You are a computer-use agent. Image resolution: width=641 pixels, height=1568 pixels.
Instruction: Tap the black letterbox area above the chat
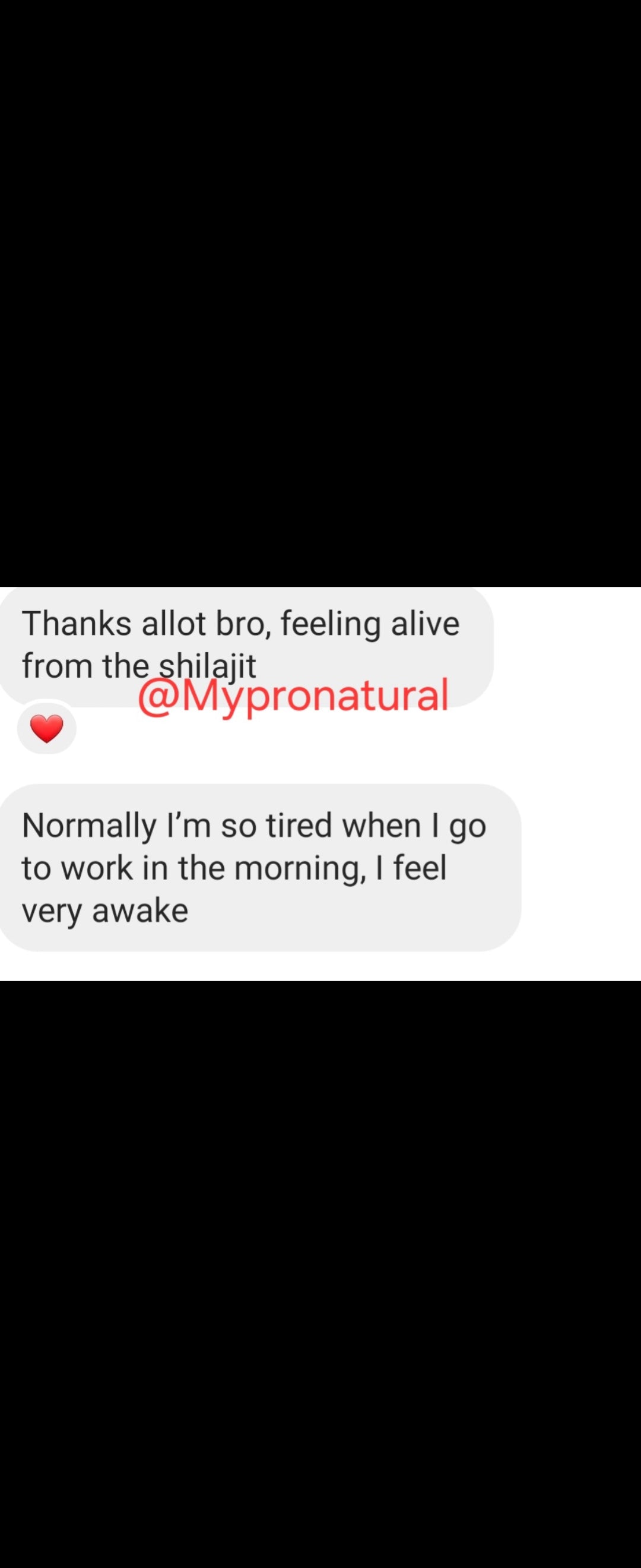click(x=320, y=292)
